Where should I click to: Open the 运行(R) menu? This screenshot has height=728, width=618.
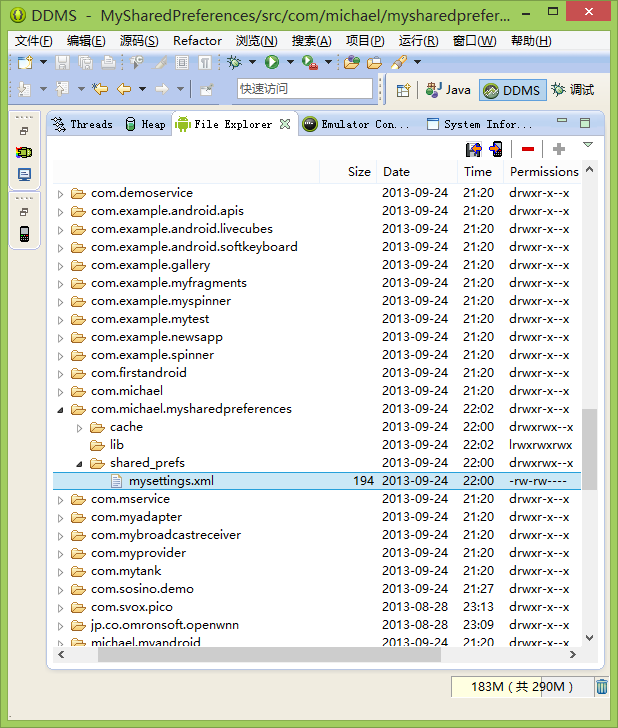tap(418, 41)
